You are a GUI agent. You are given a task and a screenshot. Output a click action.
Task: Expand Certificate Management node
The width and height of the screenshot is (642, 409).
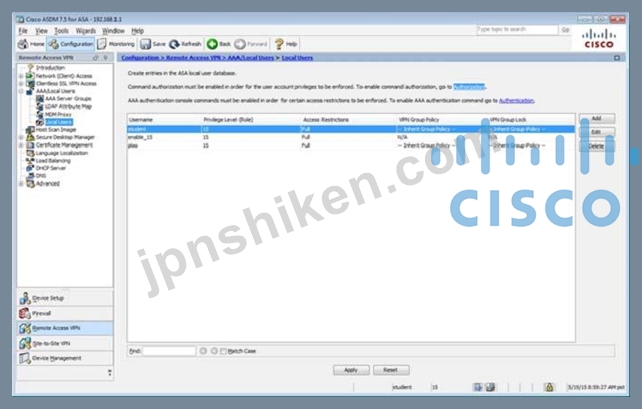pos(21,145)
